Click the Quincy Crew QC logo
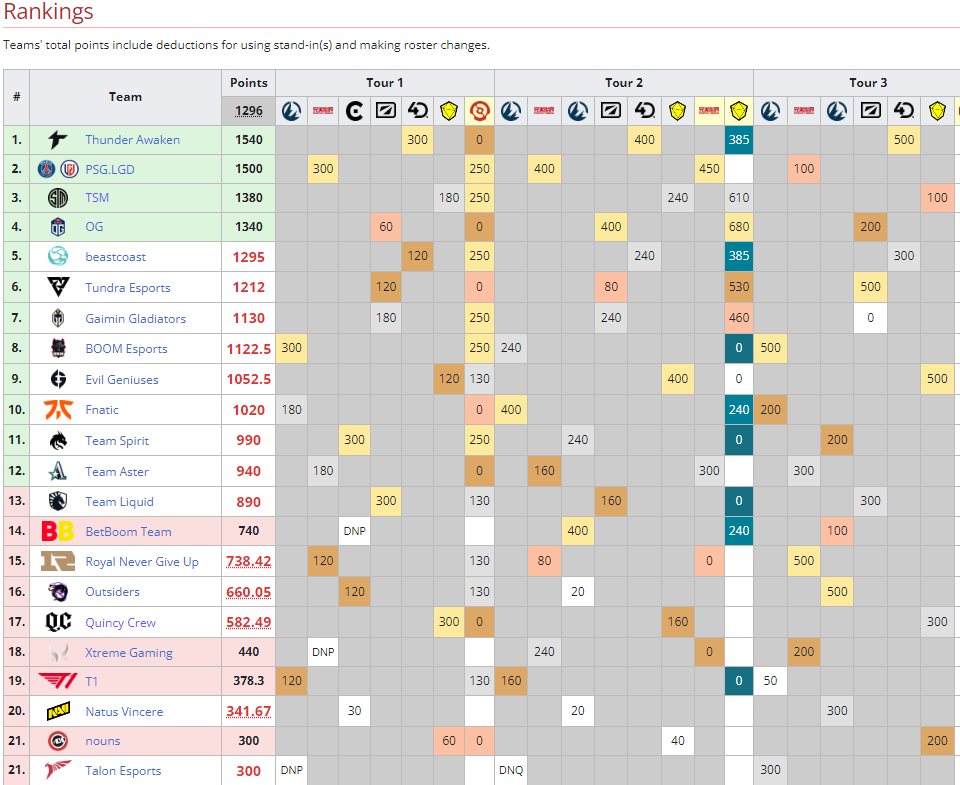The width and height of the screenshot is (960, 785). pos(58,622)
